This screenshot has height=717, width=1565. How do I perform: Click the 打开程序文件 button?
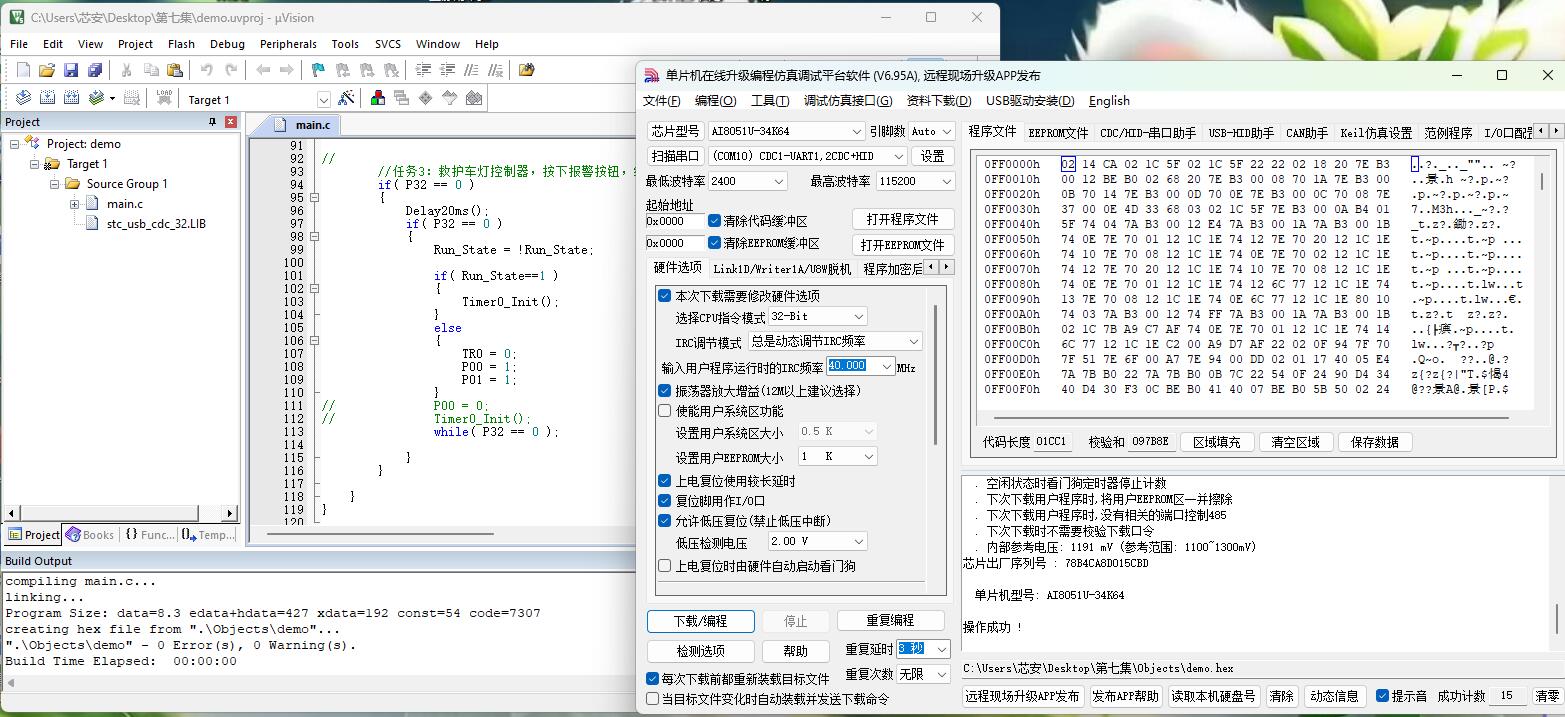click(x=902, y=220)
